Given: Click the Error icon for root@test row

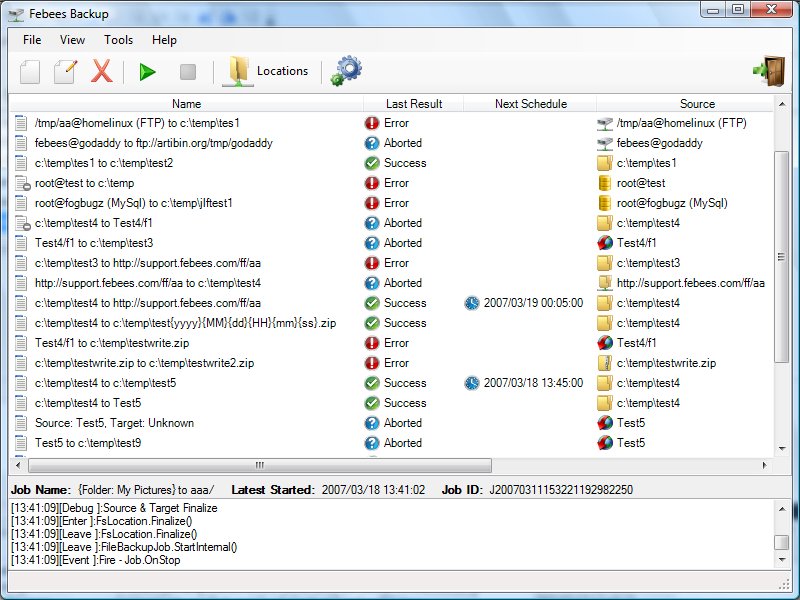Looking at the screenshot, I should [x=372, y=183].
